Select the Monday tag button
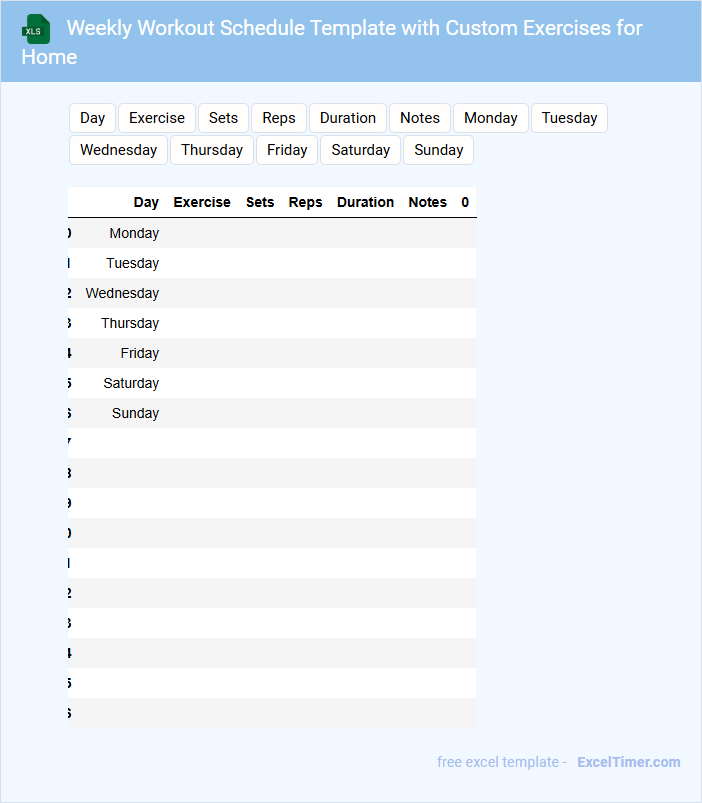Screen dimensions: 702x803 491,118
